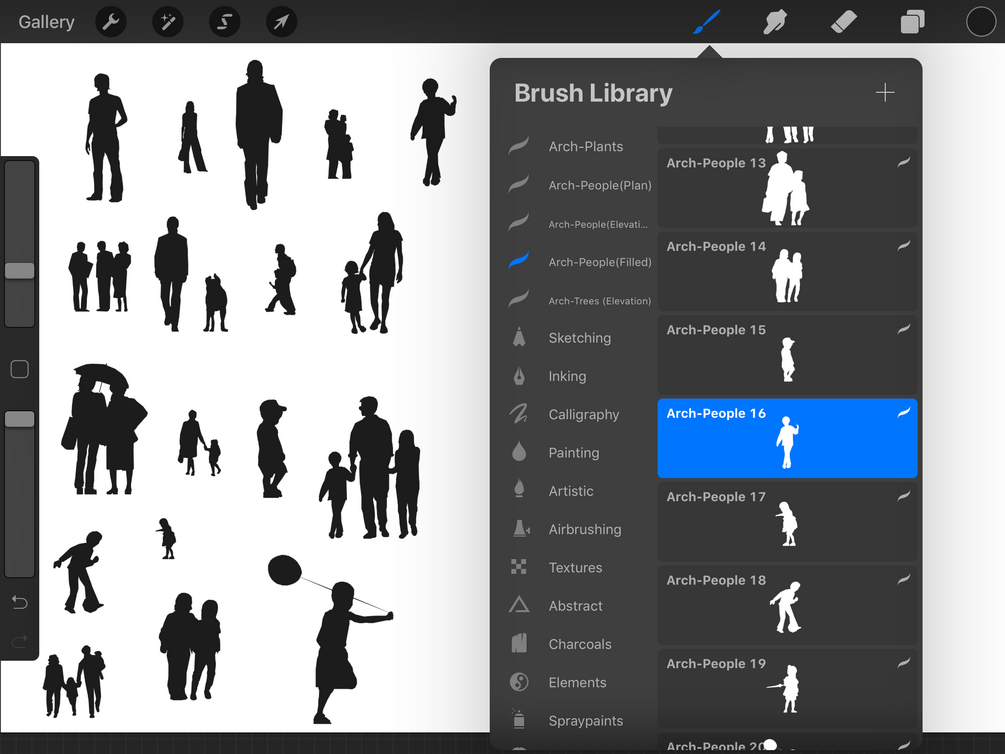Viewport: 1005px width, 754px height.
Task: Tap the stroke icon on Arch-People 19
Action: click(x=904, y=662)
